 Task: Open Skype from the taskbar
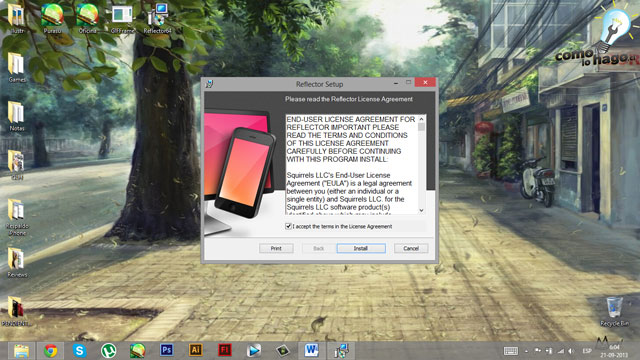pos(80,351)
